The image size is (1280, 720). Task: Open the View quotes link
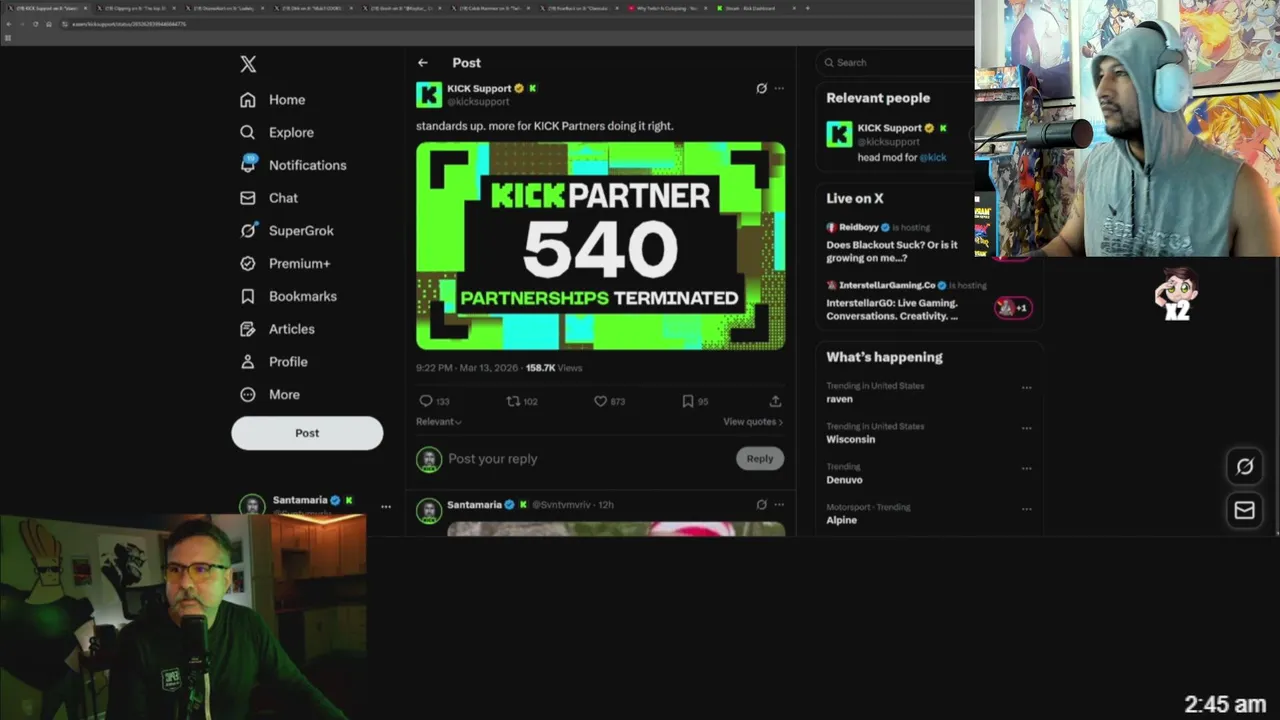click(x=753, y=422)
